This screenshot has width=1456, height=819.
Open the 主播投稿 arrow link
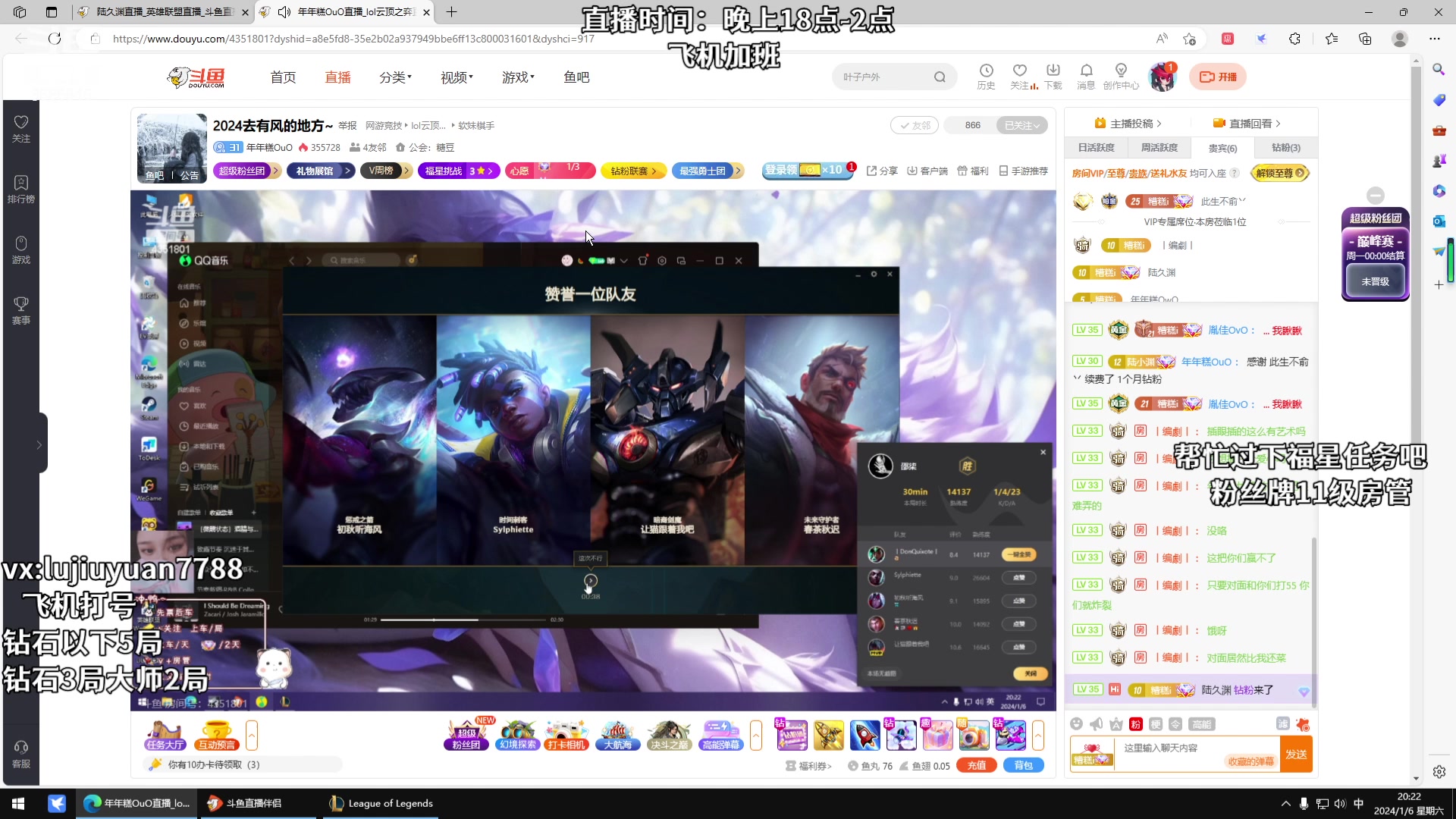click(1128, 124)
